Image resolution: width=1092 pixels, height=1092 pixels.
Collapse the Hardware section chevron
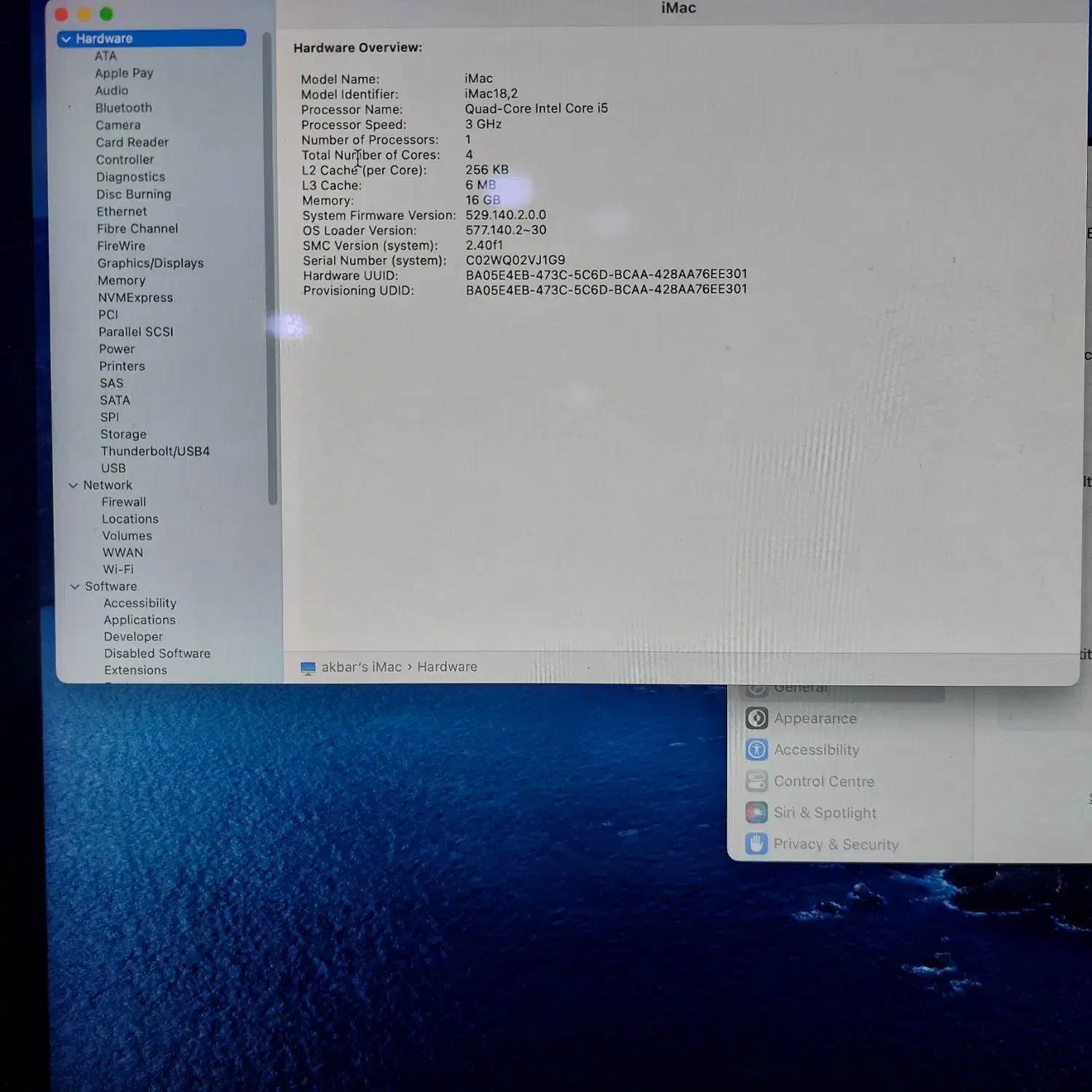point(66,39)
